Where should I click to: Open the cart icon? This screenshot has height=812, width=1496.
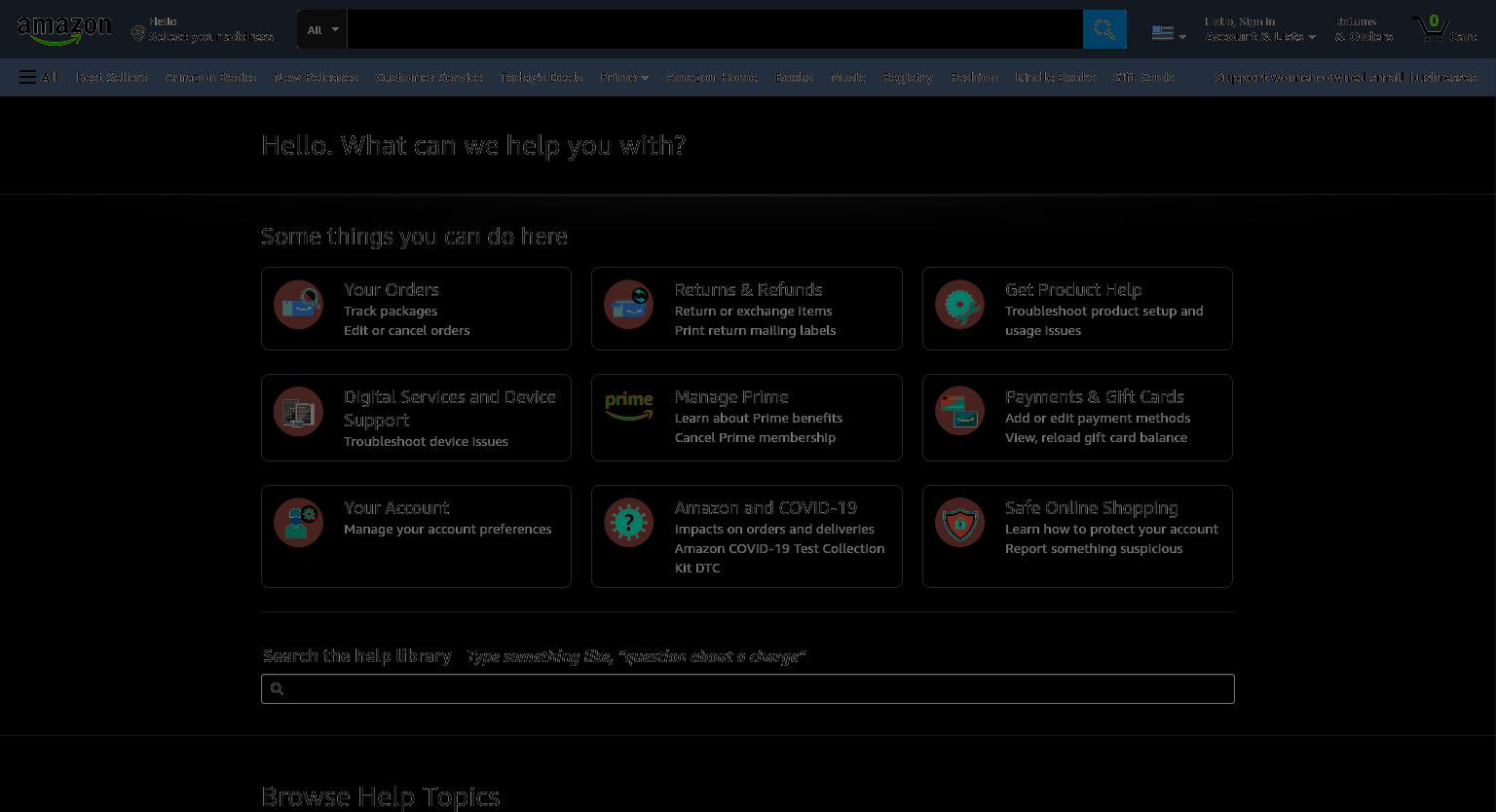point(1444,29)
